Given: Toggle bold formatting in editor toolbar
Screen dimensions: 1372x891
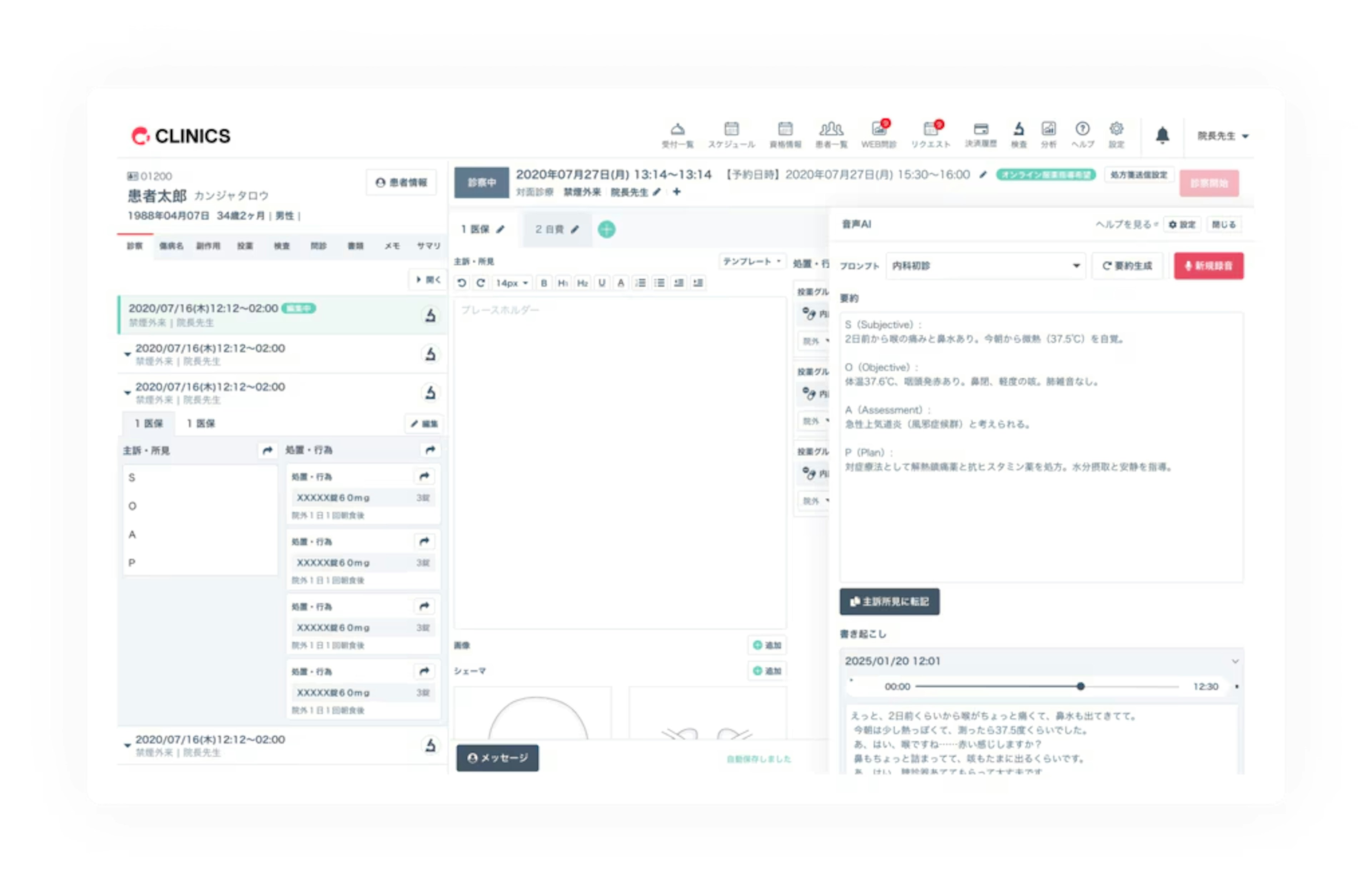Looking at the screenshot, I should pos(543,283).
